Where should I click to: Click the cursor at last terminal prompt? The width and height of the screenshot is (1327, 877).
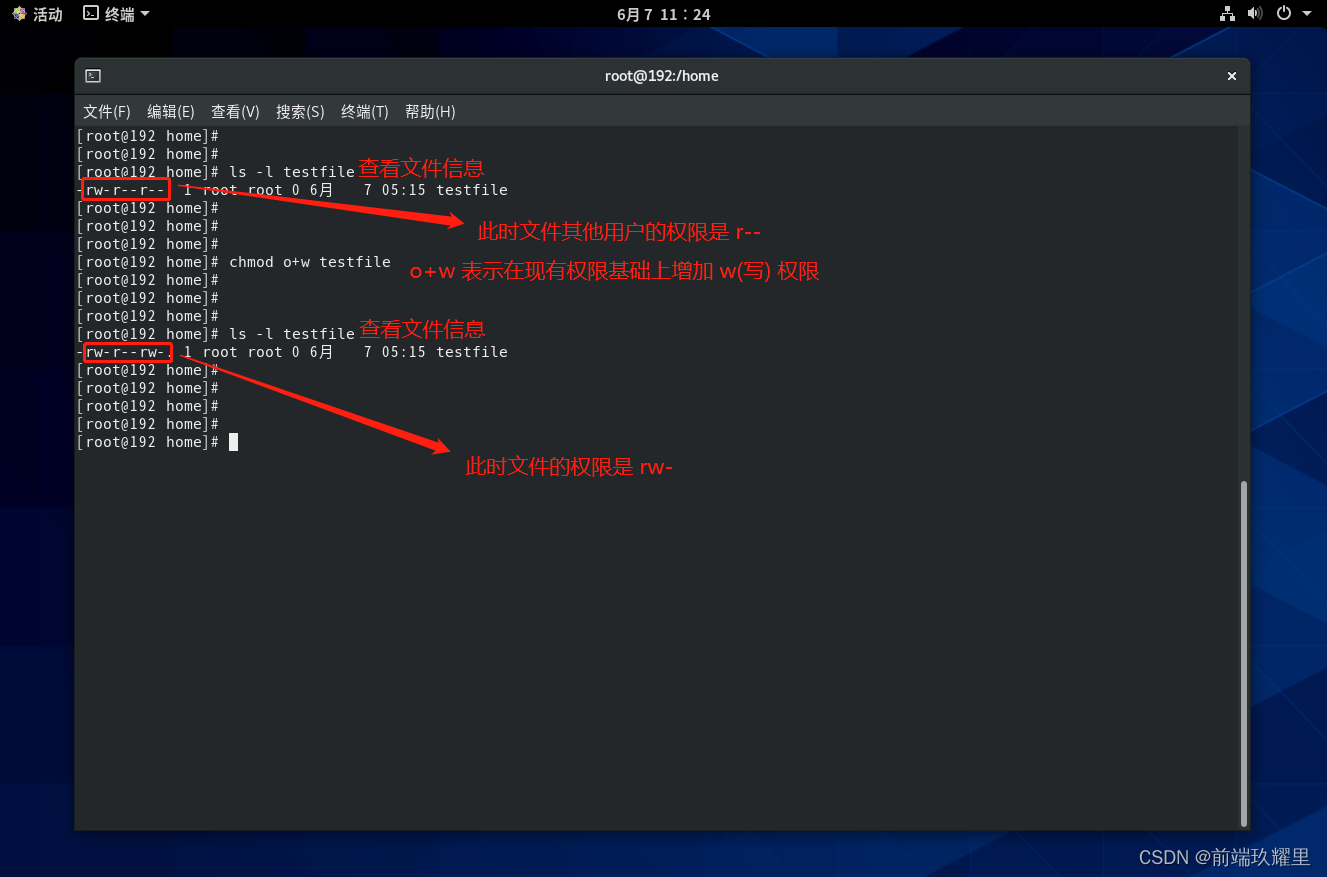pos(233,442)
